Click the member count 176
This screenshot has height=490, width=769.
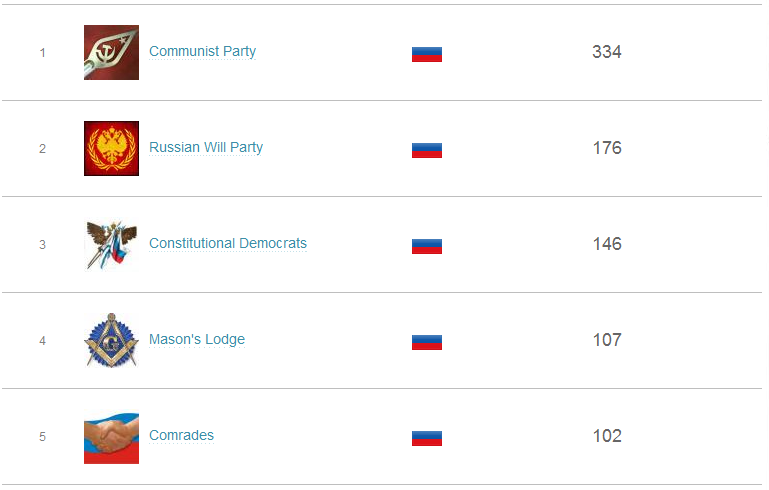[606, 148]
